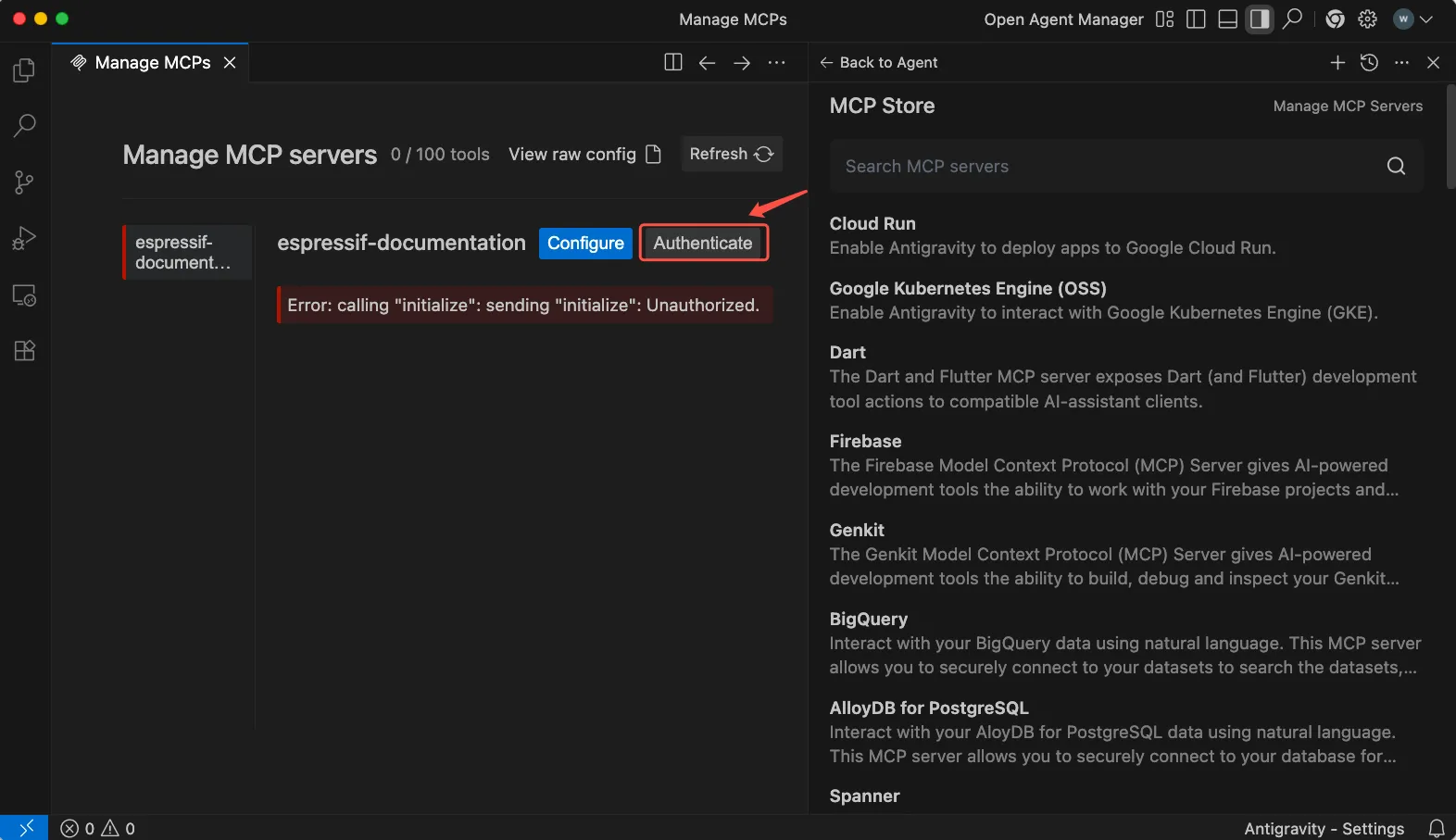Click View raw config
1456x840 pixels.
pos(572,155)
